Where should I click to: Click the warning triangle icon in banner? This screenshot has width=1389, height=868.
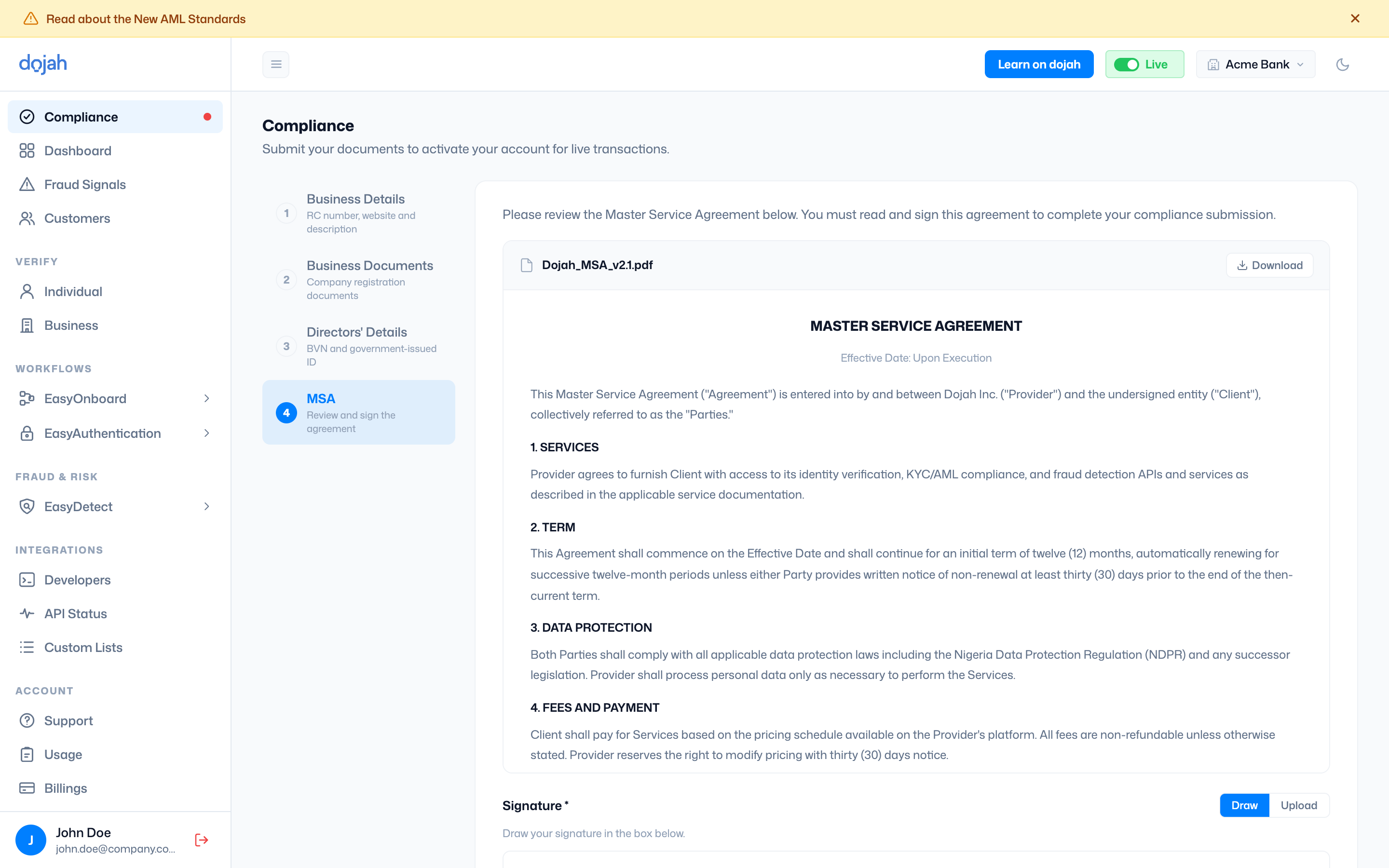[x=31, y=18]
